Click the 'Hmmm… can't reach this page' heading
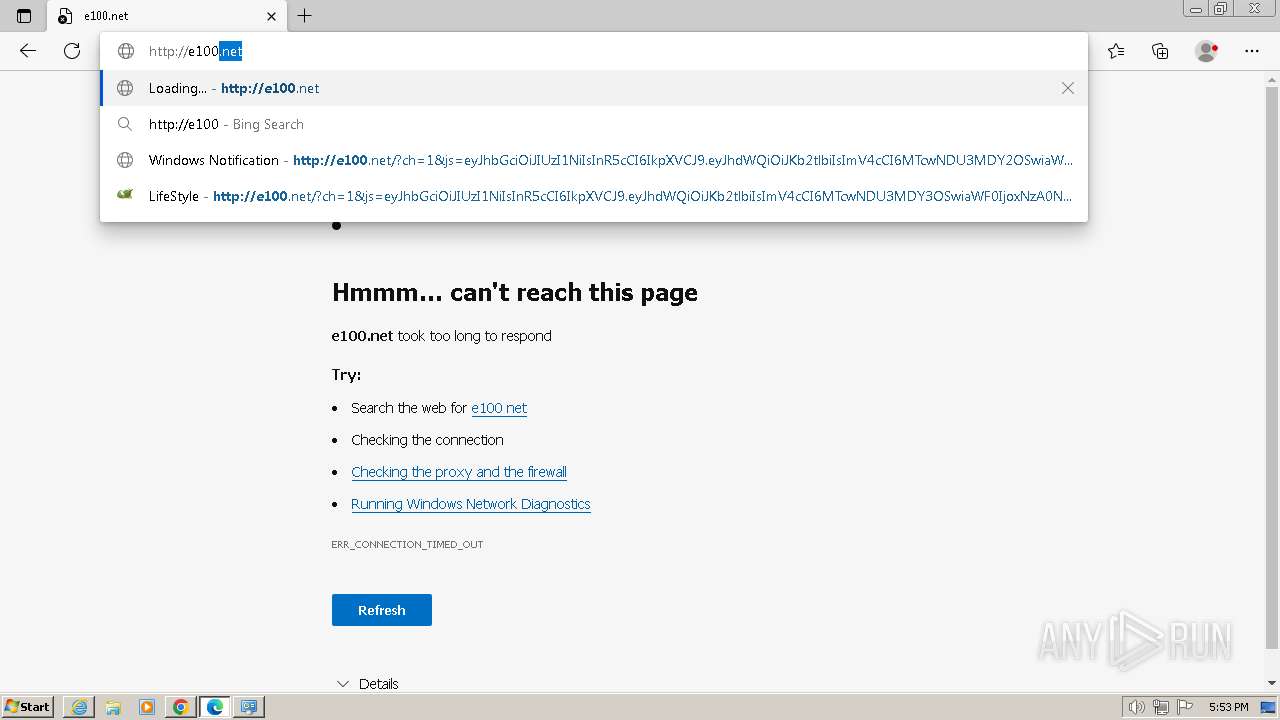Viewport: 1280px width, 720px height. click(515, 292)
